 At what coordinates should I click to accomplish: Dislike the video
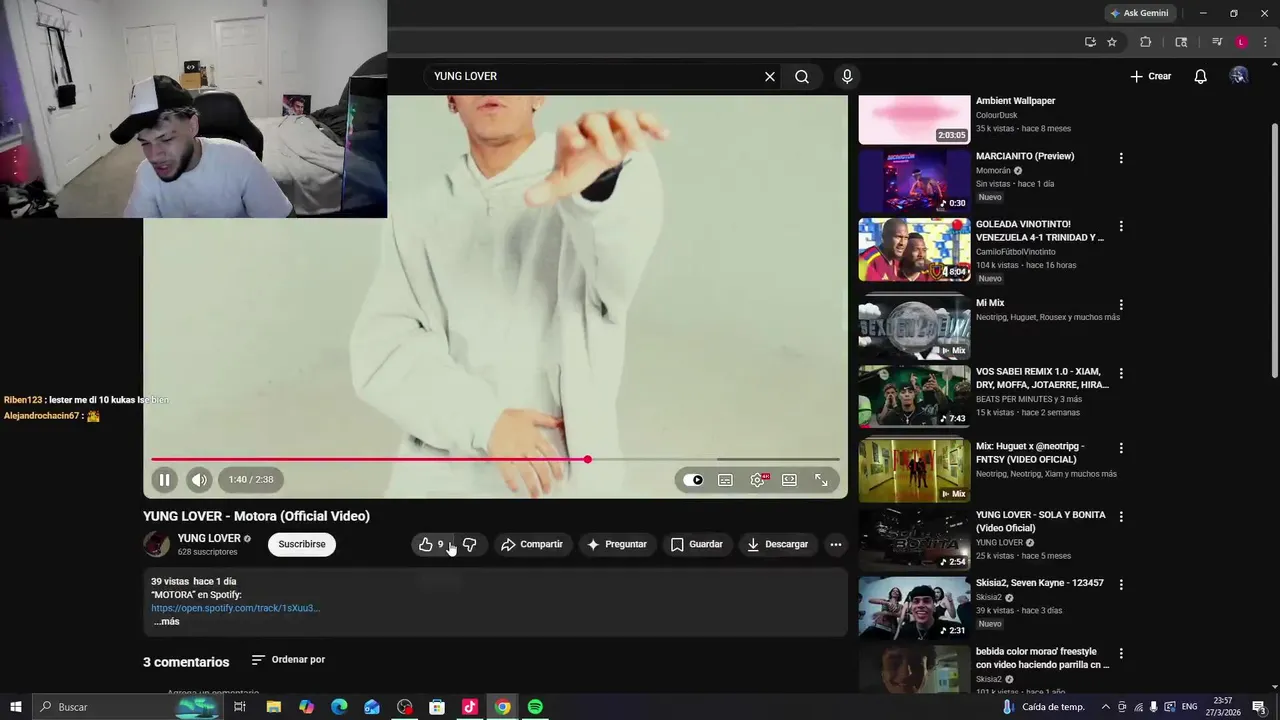click(469, 544)
